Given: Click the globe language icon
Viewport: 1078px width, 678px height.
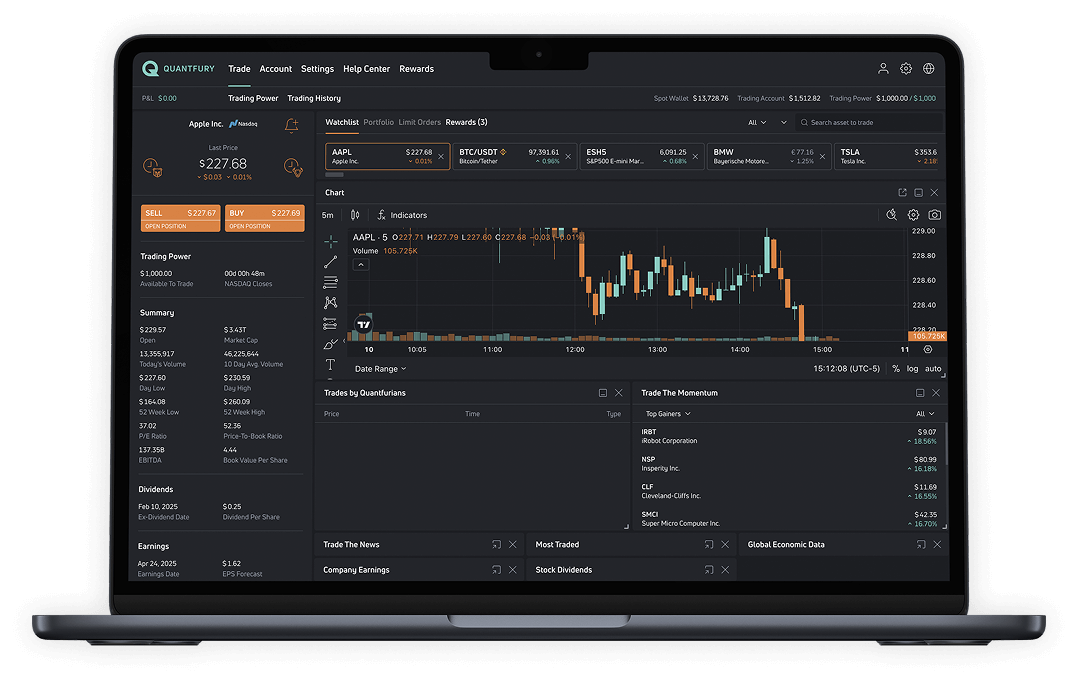Looking at the screenshot, I should pos(929,68).
